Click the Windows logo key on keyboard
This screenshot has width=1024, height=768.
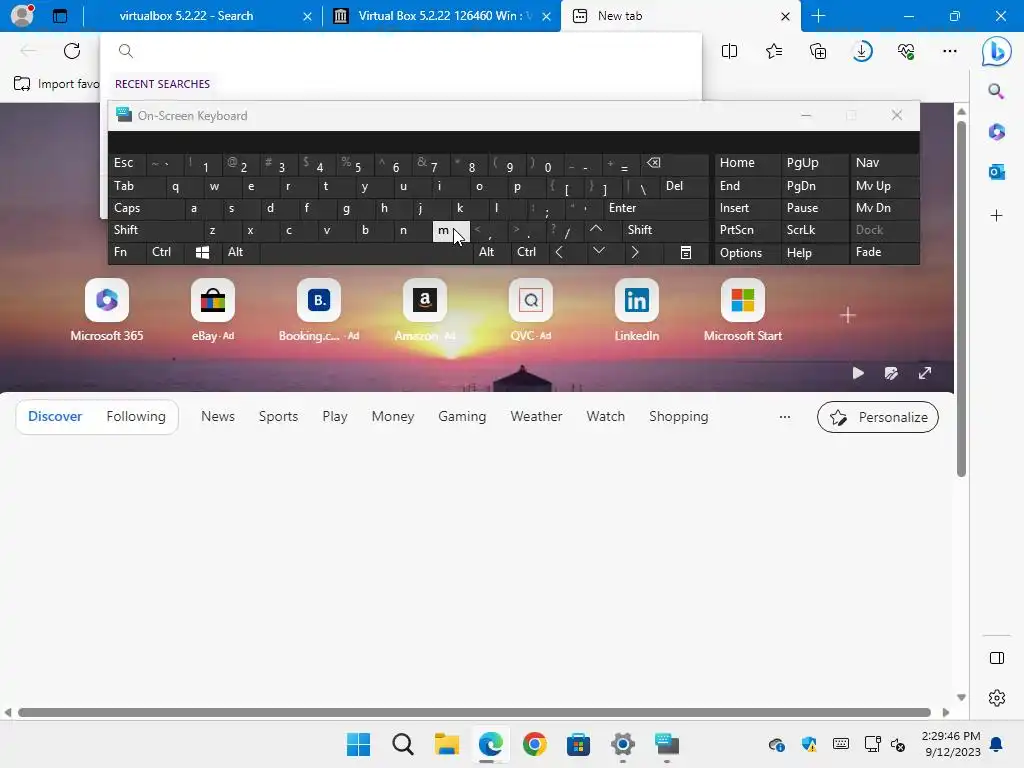202,252
